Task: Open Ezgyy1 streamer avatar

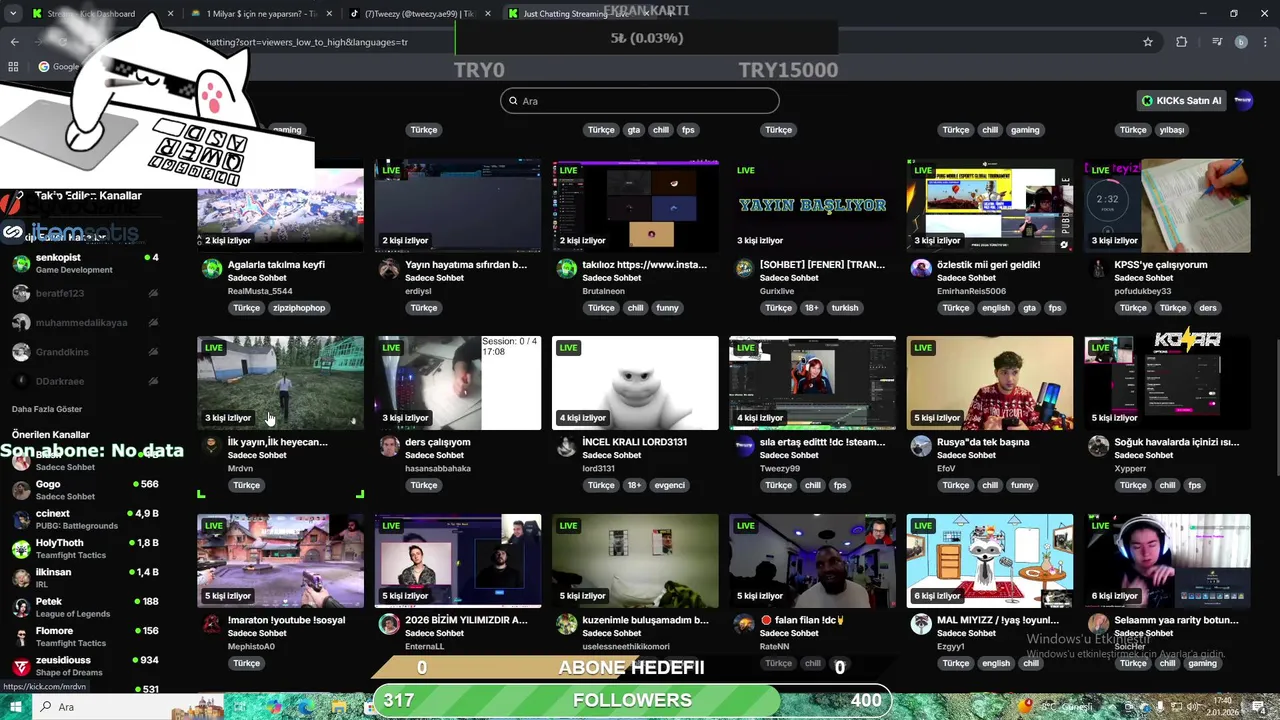Action: coord(921,624)
